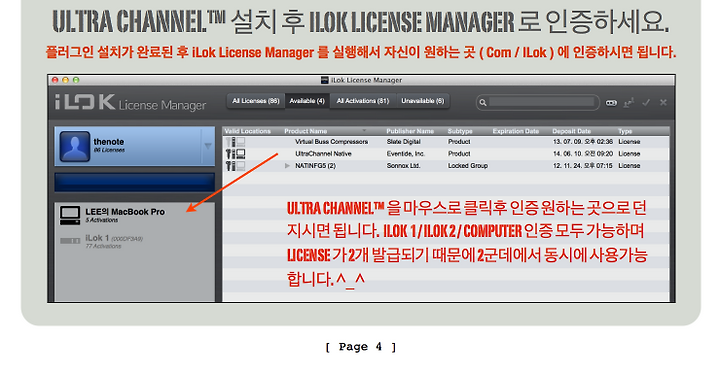Sort by Valid Locations column header
The width and height of the screenshot is (720, 372).
click(248, 131)
